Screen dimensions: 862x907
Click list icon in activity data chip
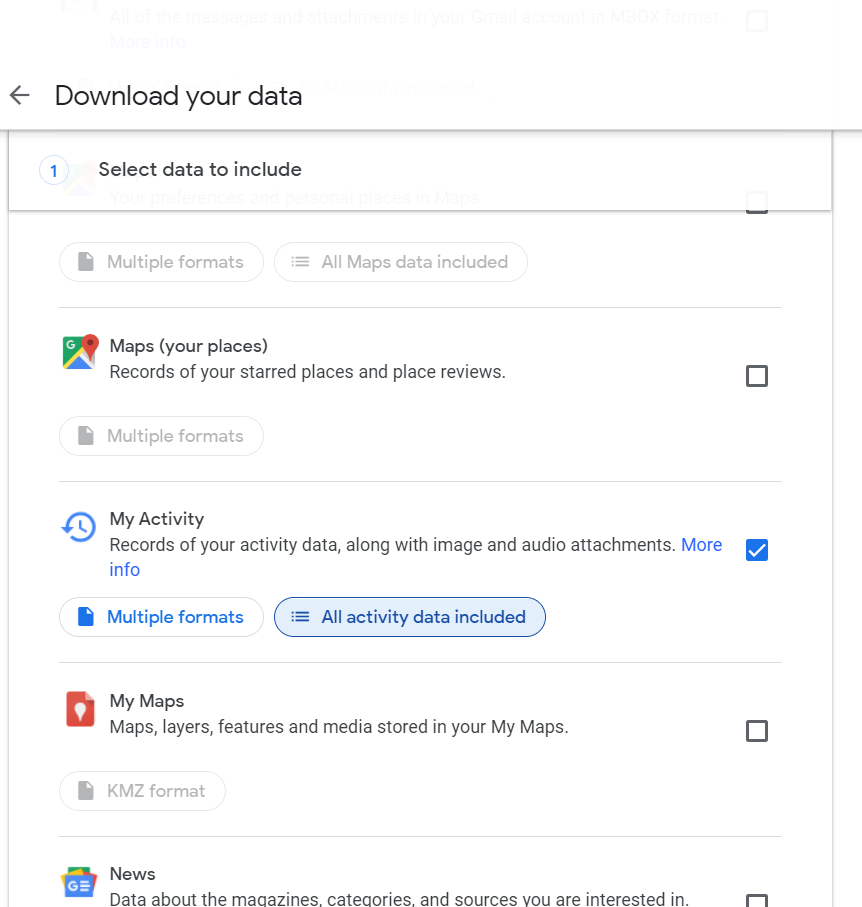click(300, 617)
